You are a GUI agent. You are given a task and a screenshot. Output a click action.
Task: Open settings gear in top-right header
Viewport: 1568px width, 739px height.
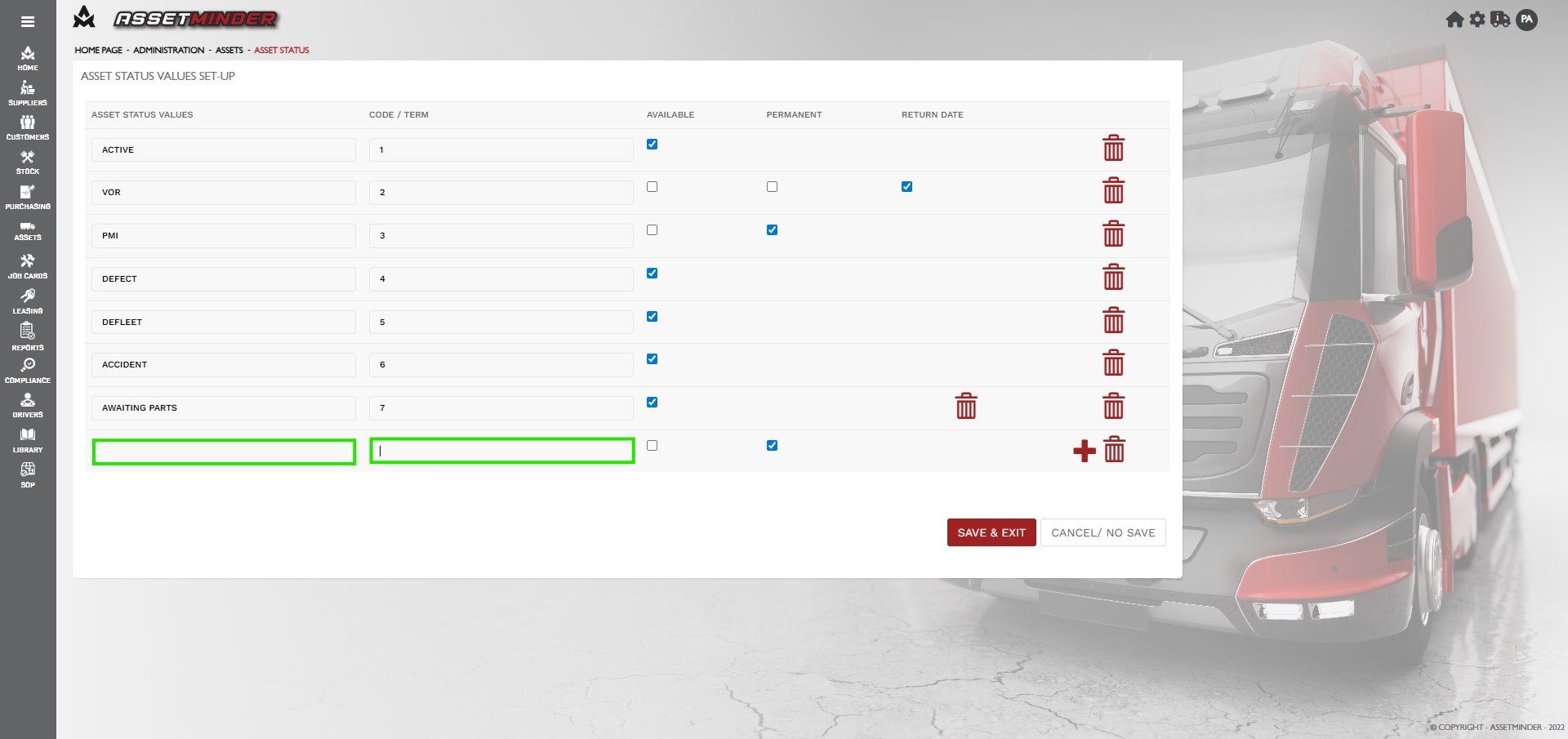[1477, 20]
